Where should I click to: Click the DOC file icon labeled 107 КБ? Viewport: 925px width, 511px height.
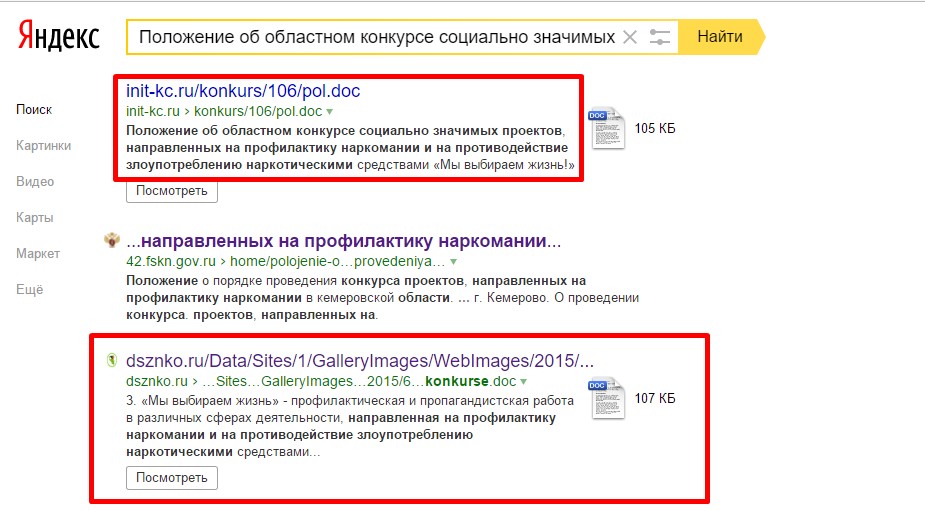[x=606, y=398]
